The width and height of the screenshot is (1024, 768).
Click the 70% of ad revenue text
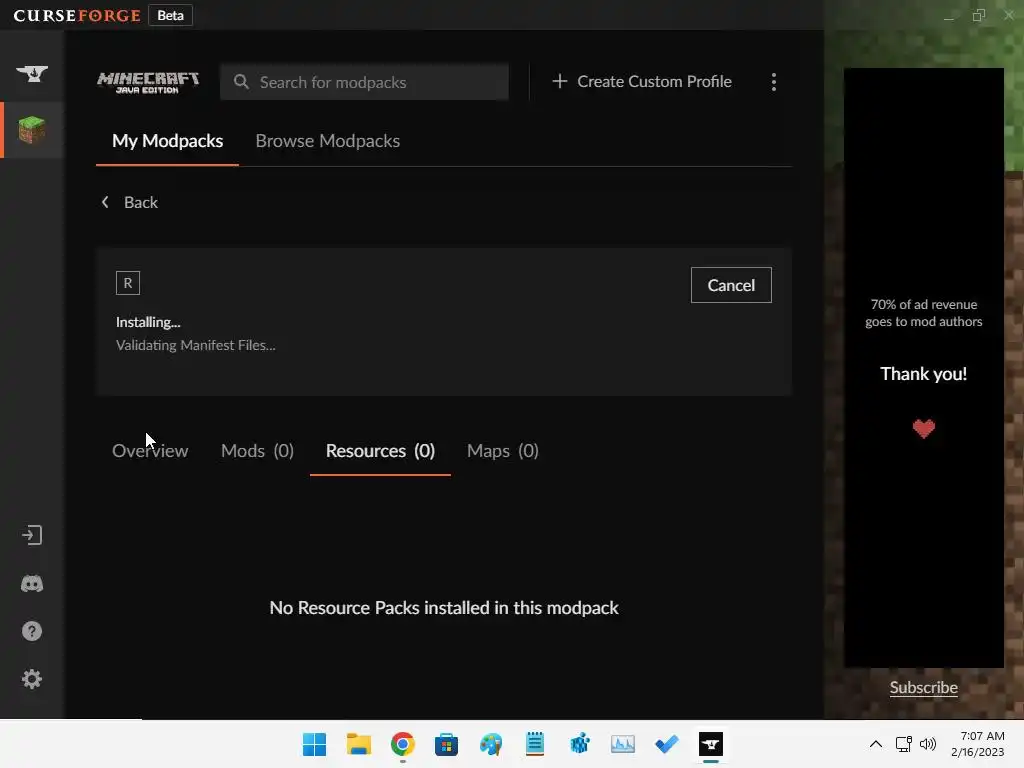pos(923,313)
